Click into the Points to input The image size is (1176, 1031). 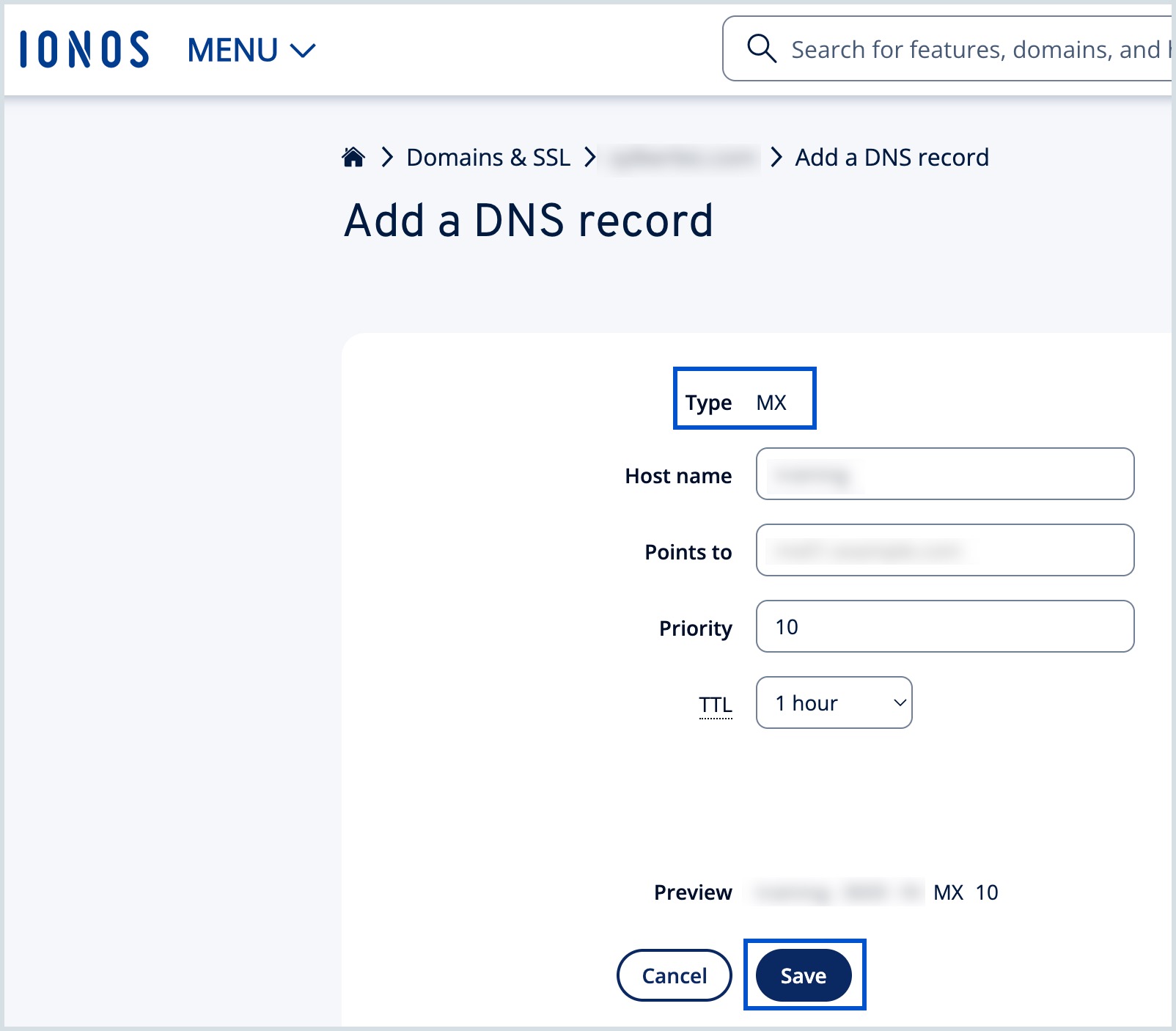tap(944, 551)
